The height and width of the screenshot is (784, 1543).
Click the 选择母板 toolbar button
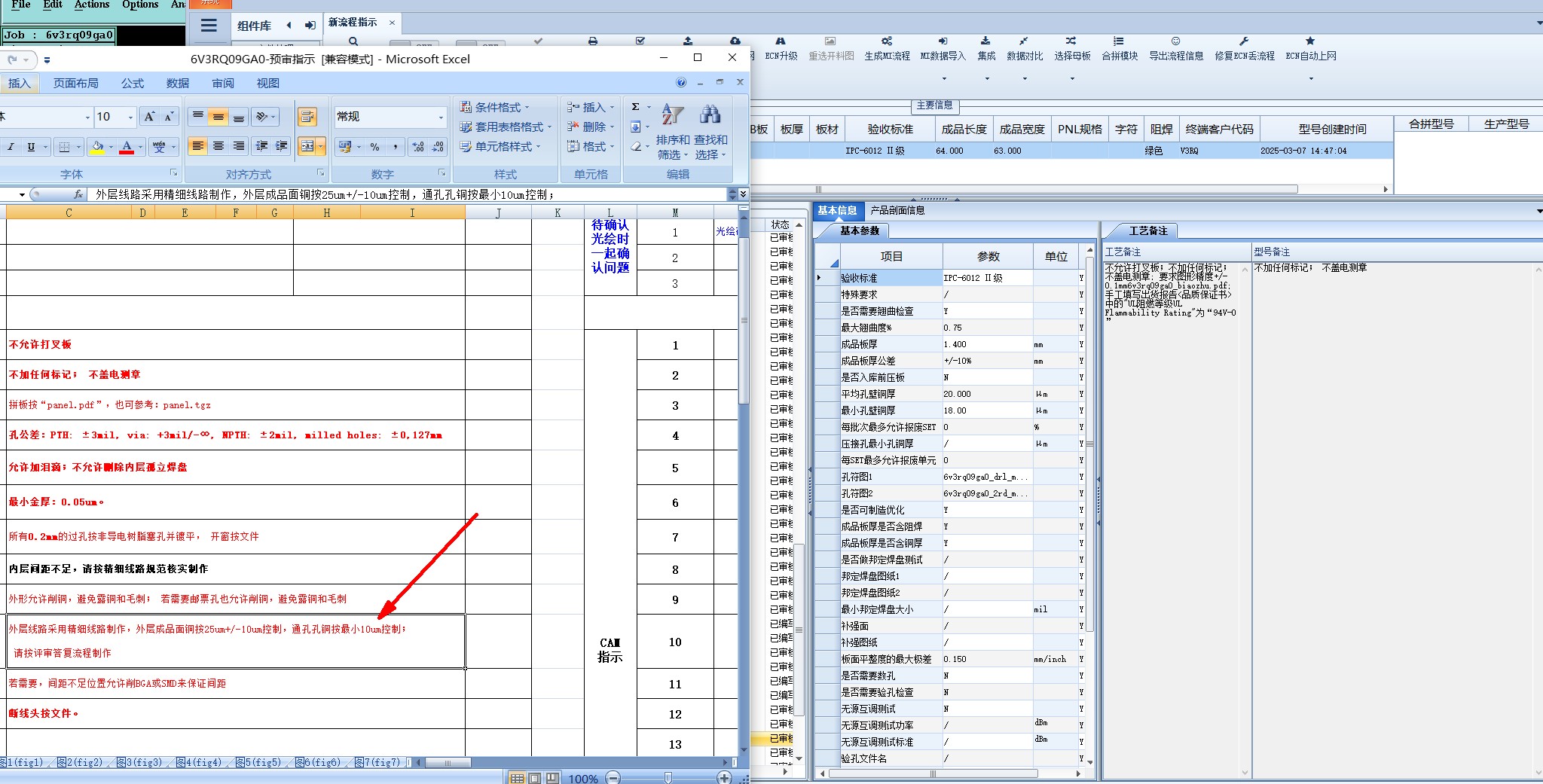[x=1072, y=49]
